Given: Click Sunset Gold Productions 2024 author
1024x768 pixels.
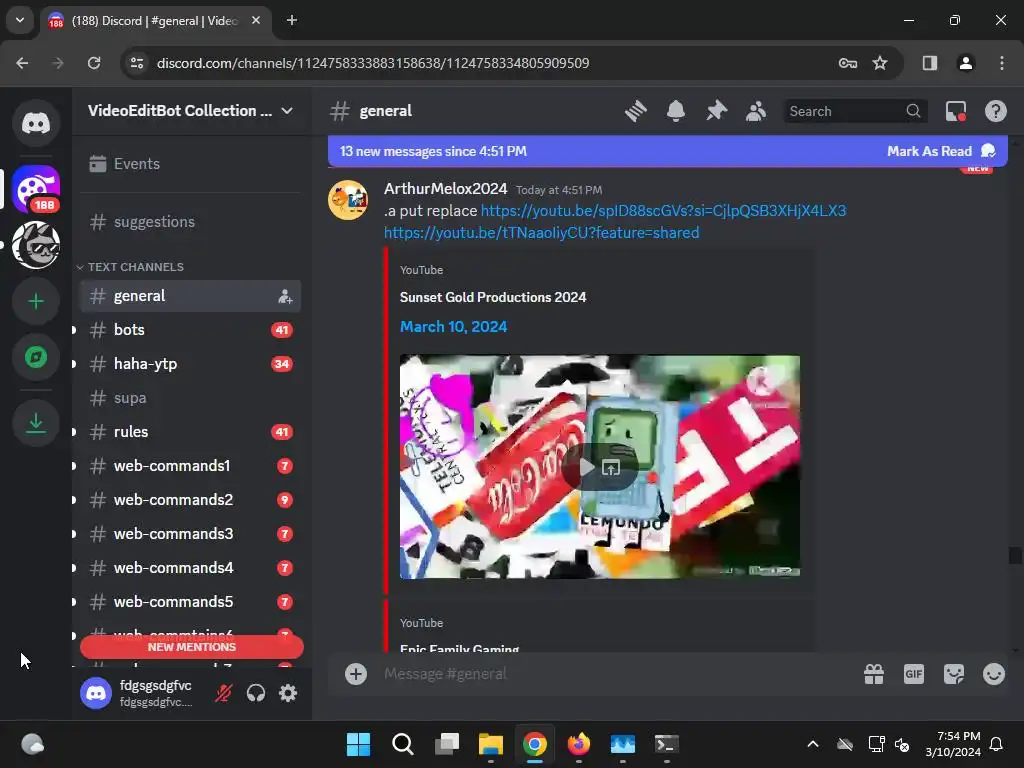Looking at the screenshot, I should pos(493,297).
